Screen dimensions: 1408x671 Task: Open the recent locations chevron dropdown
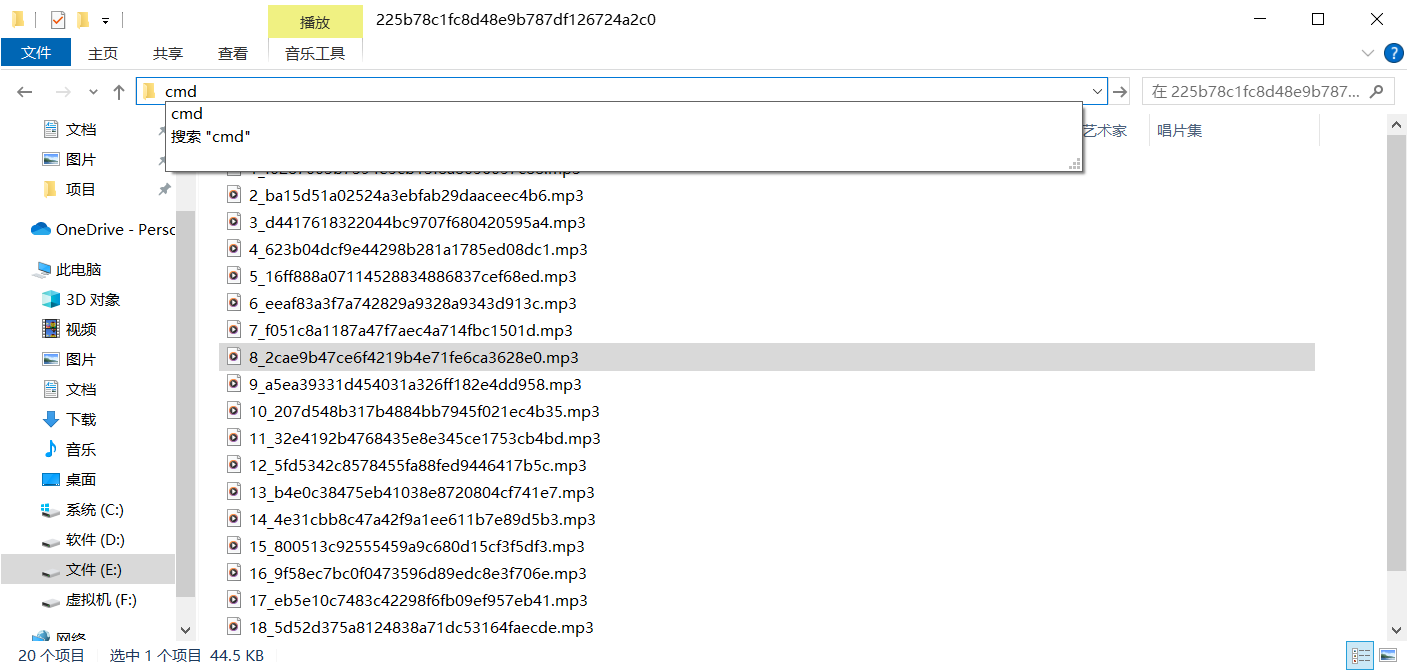[93, 91]
